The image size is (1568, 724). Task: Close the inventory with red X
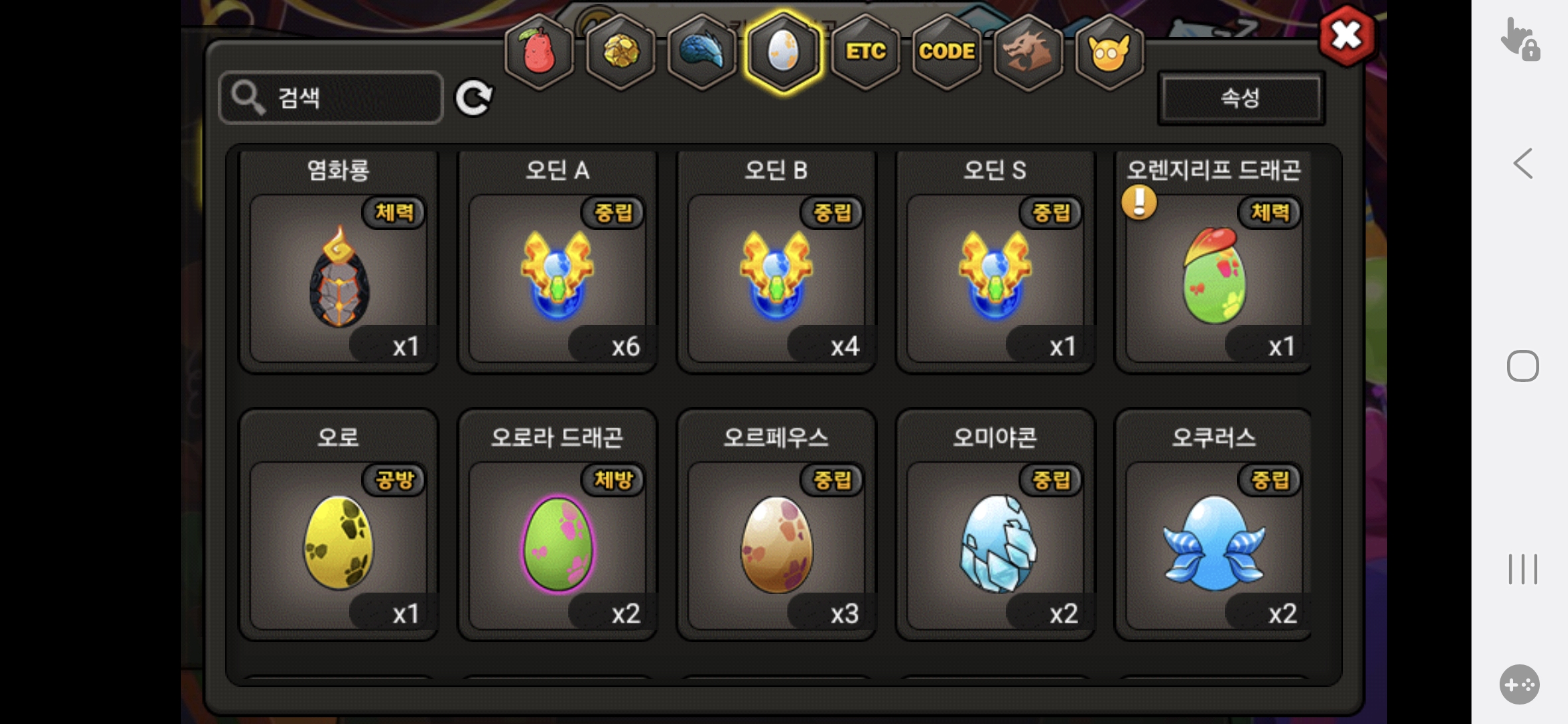point(1347,36)
